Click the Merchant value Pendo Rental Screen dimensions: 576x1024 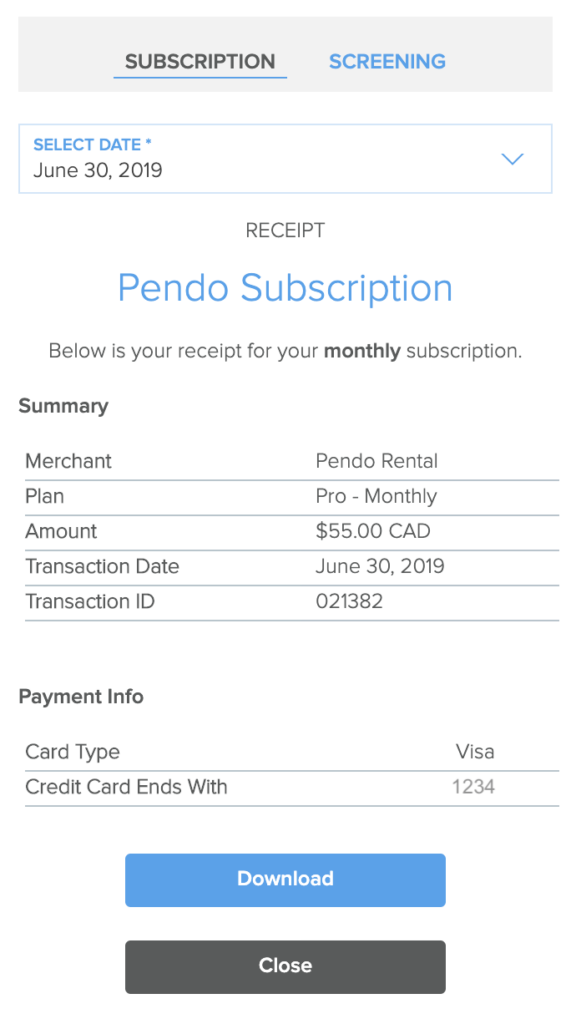coord(377,461)
